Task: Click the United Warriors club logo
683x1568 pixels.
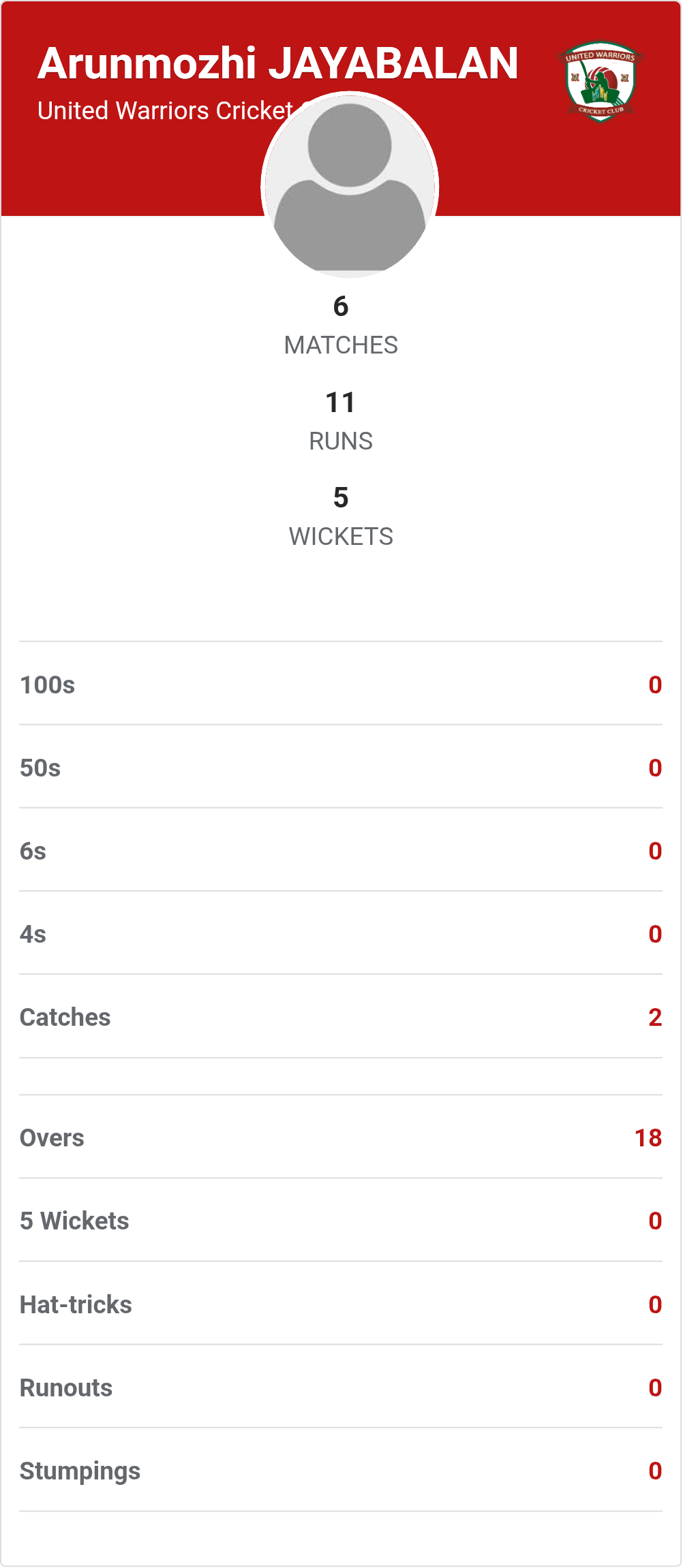Action: 601,82
